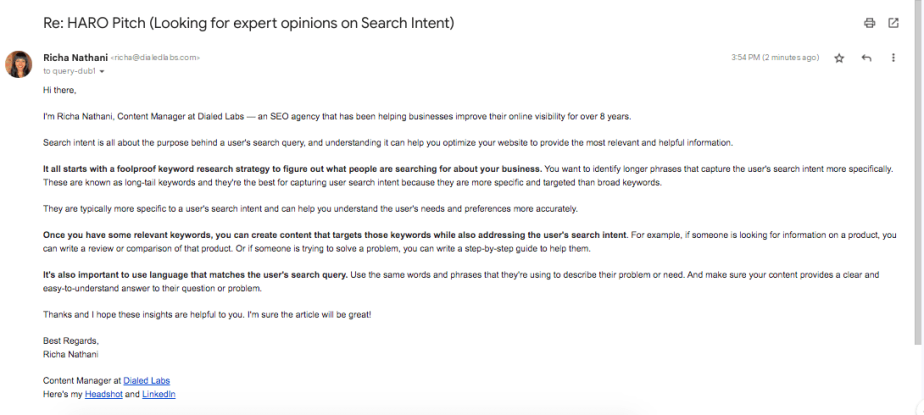Print this email with the printer icon

(x=869, y=23)
